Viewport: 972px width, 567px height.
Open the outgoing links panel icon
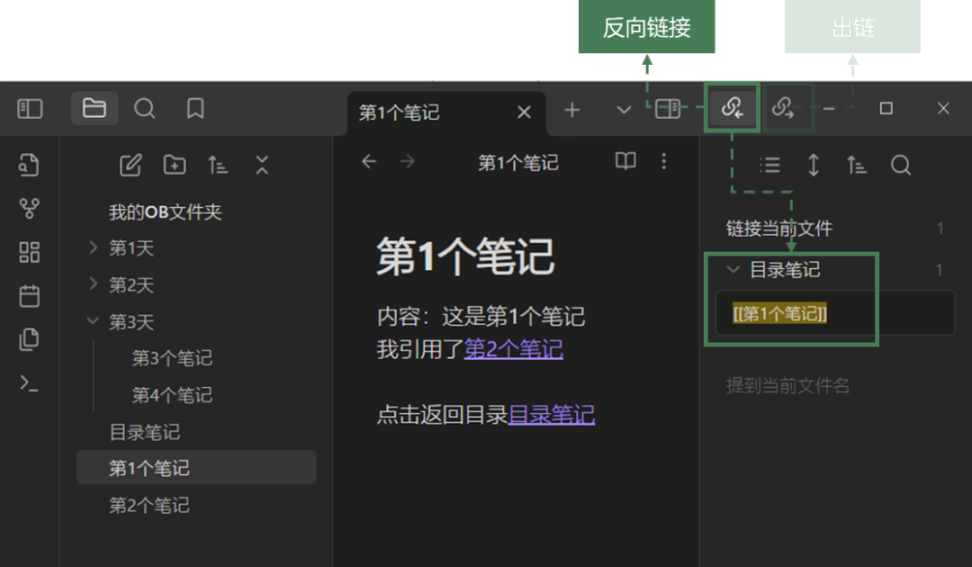pyautogui.click(x=783, y=108)
